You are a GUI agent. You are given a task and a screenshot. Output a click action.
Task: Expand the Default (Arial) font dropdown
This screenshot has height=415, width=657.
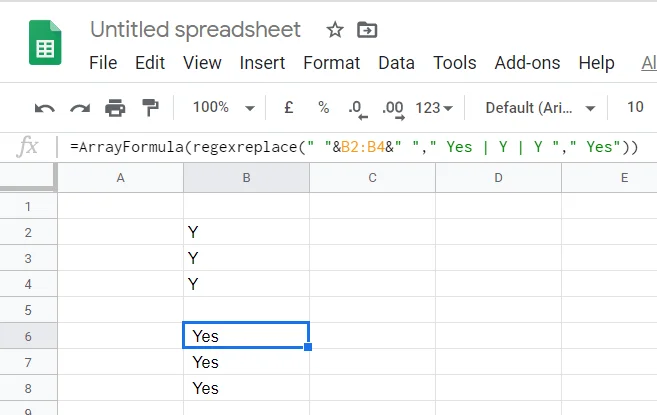click(x=540, y=107)
